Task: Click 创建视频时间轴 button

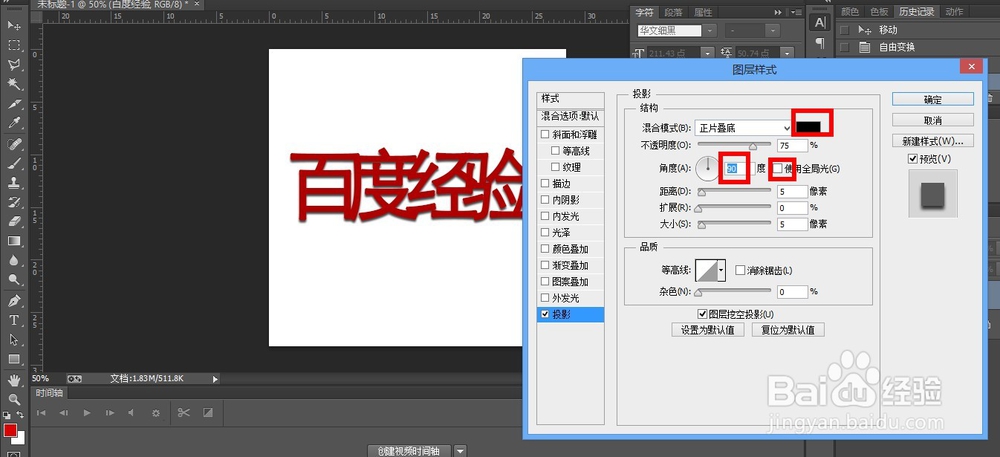Action: coord(409,451)
